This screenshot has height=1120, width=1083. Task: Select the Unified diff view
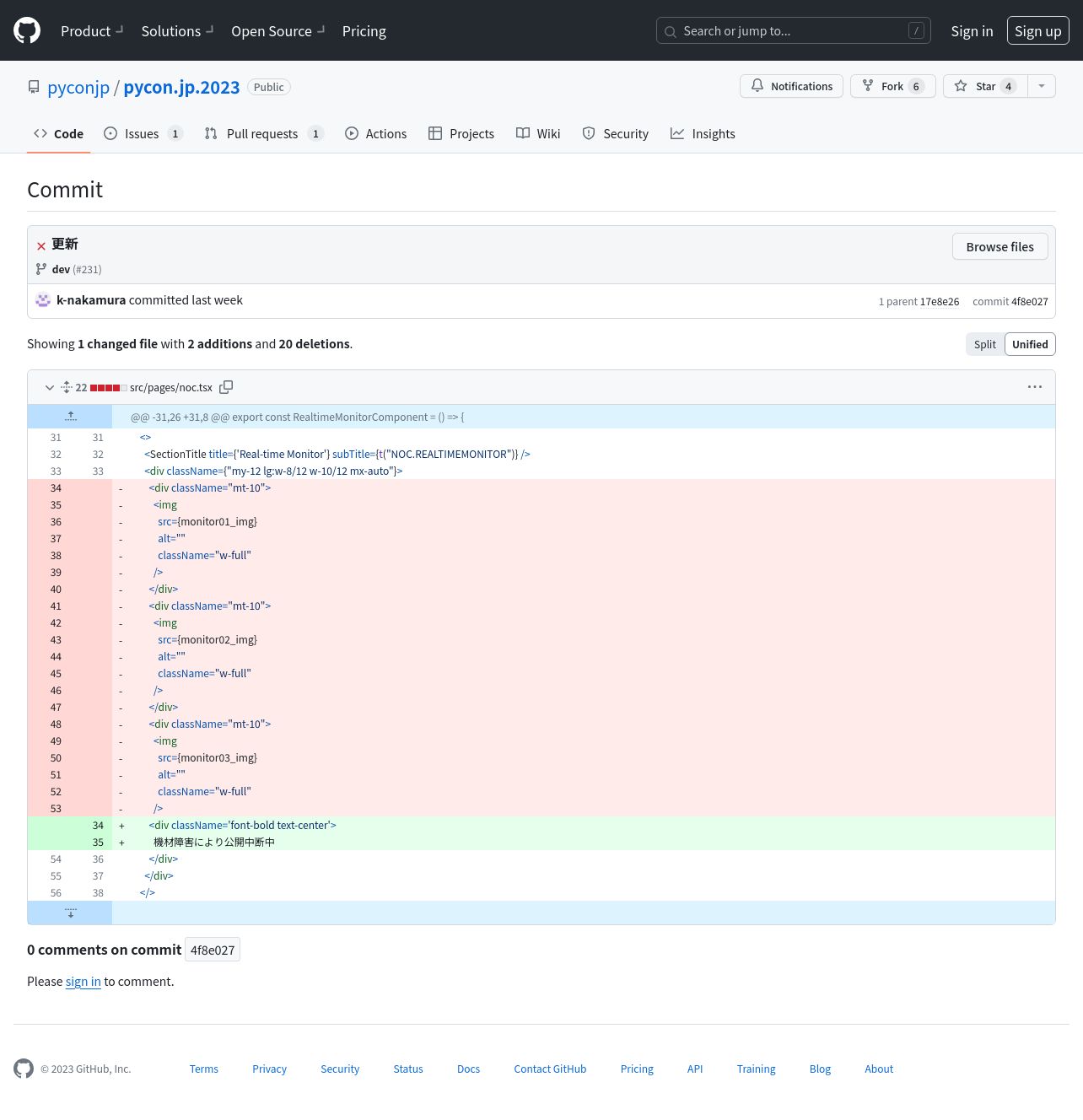(x=1030, y=344)
